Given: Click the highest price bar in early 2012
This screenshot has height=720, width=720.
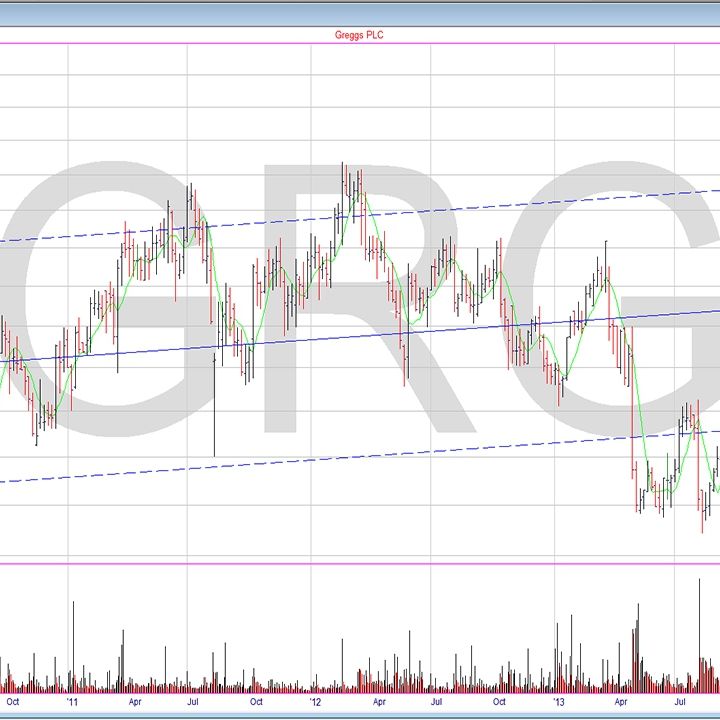Looking at the screenshot, I should 344,180.
